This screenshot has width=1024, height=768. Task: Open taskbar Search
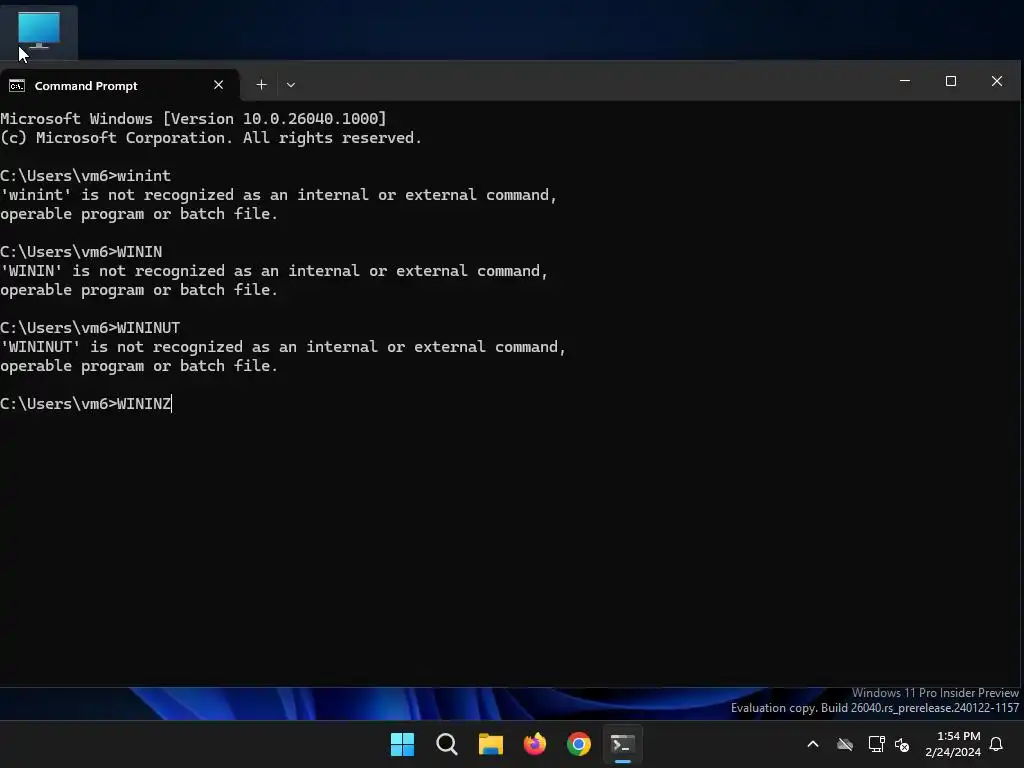point(447,744)
